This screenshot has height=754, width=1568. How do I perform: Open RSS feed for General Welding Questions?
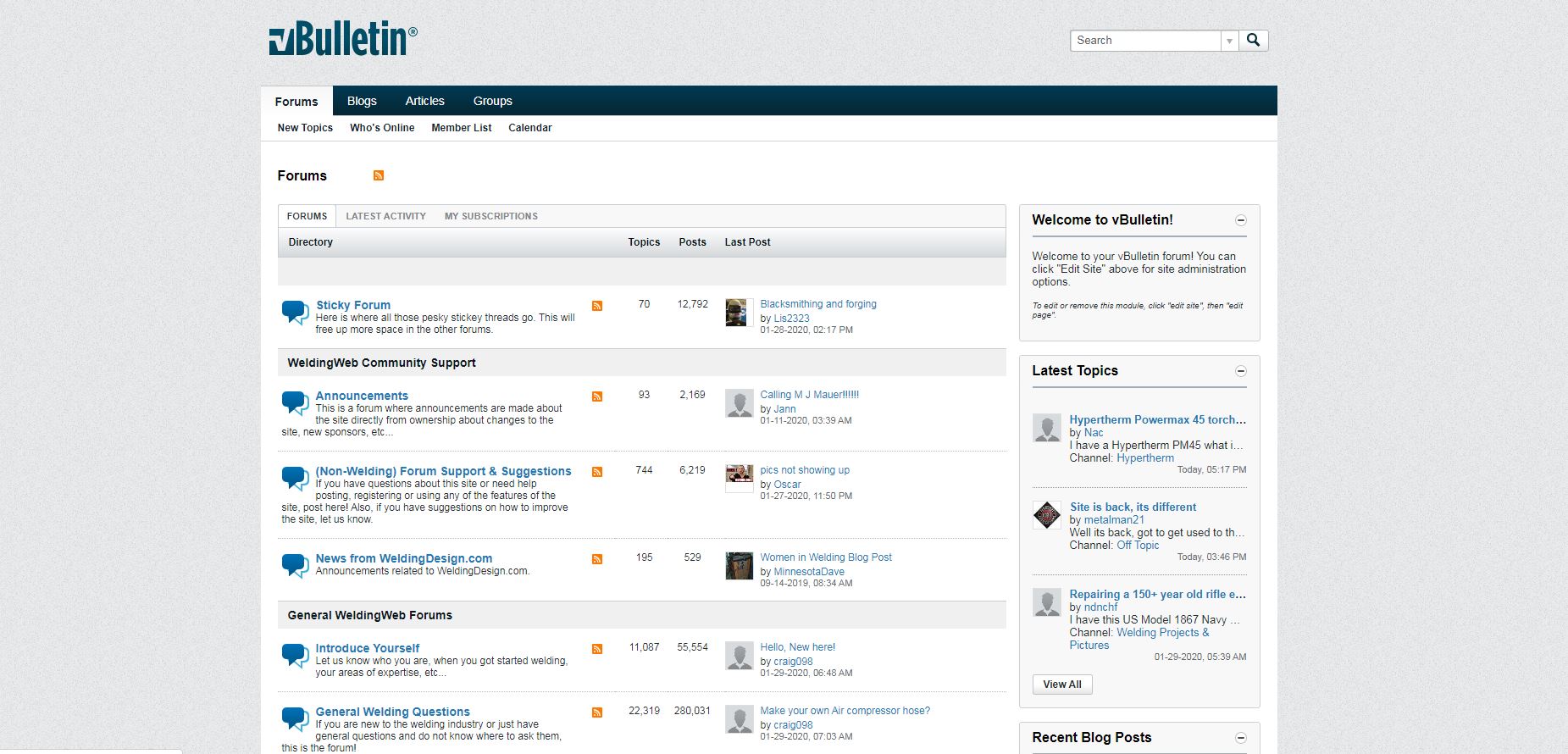[x=597, y=712]
